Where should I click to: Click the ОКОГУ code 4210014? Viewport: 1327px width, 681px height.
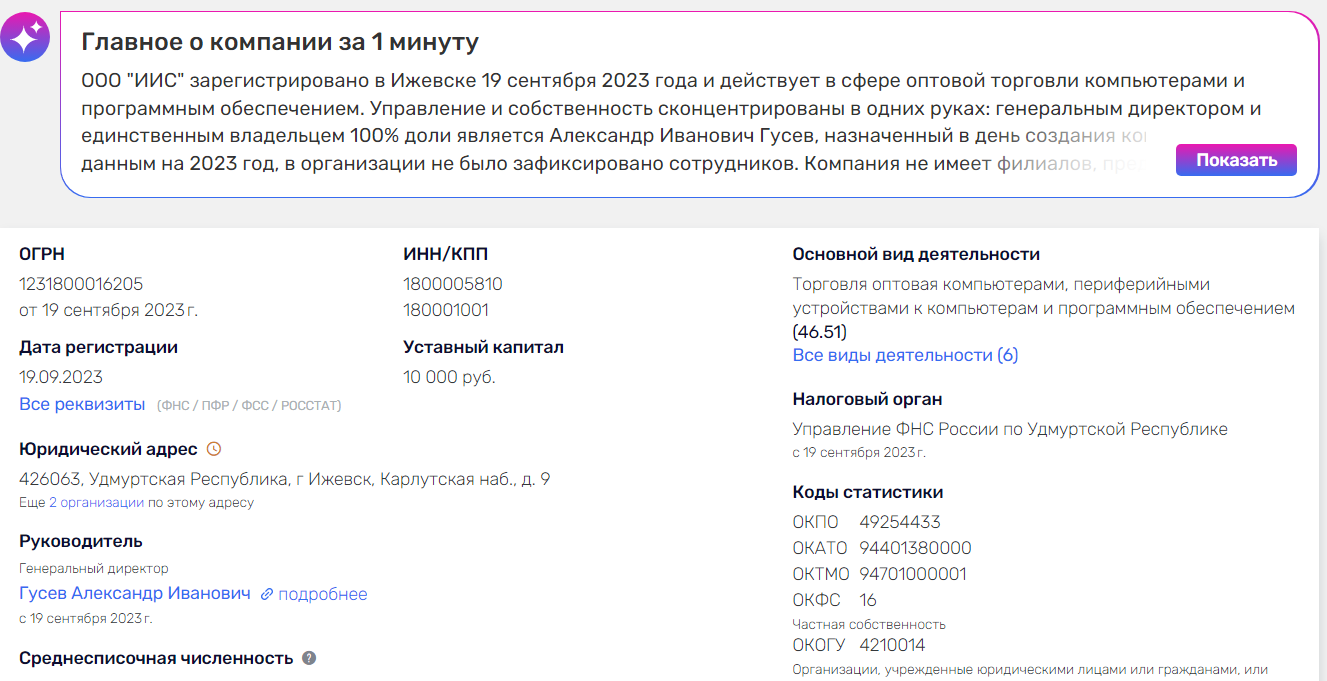[892, 645]
